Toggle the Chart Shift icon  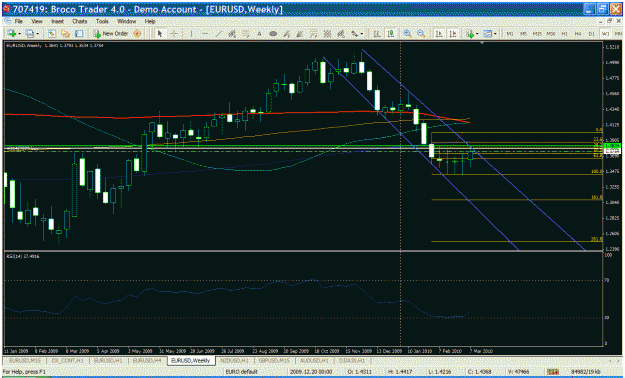[453, 34]
